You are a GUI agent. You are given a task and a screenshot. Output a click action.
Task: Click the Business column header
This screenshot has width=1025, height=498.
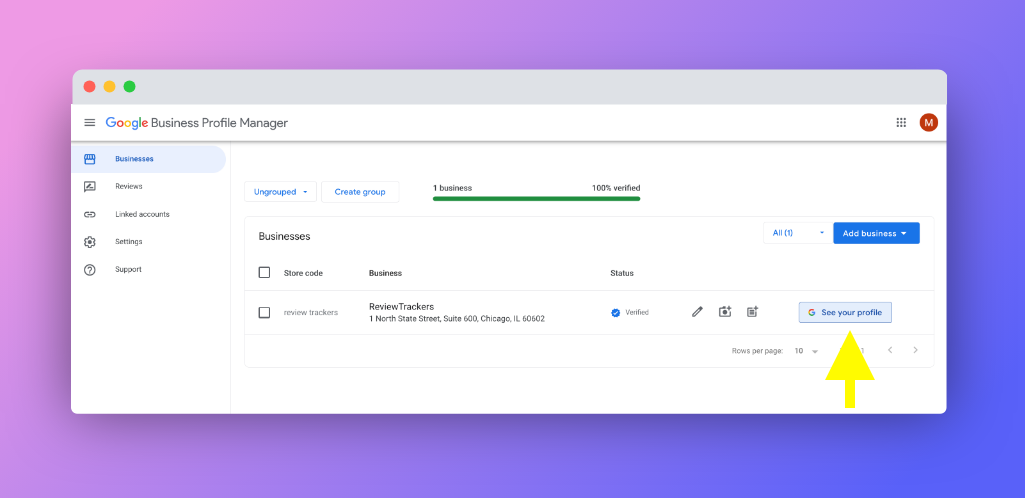(385, 273)
